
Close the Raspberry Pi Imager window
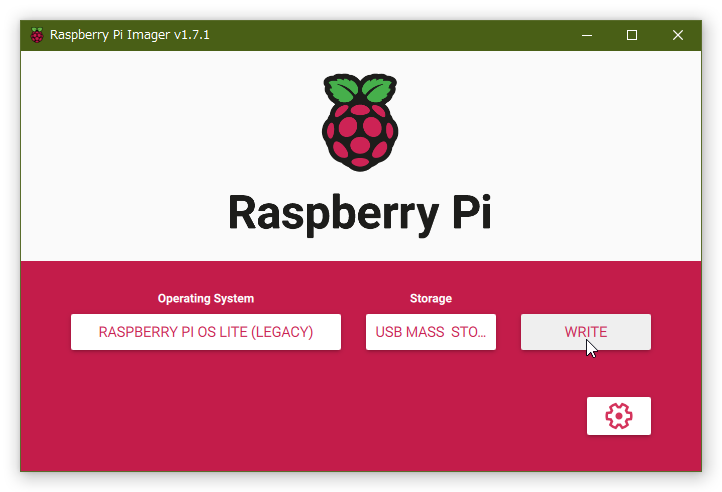click(x=677, y=35)
